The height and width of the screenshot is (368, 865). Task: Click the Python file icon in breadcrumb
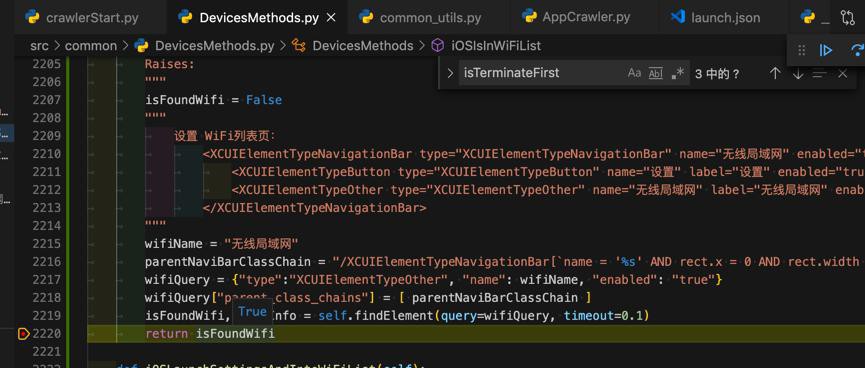141,46
